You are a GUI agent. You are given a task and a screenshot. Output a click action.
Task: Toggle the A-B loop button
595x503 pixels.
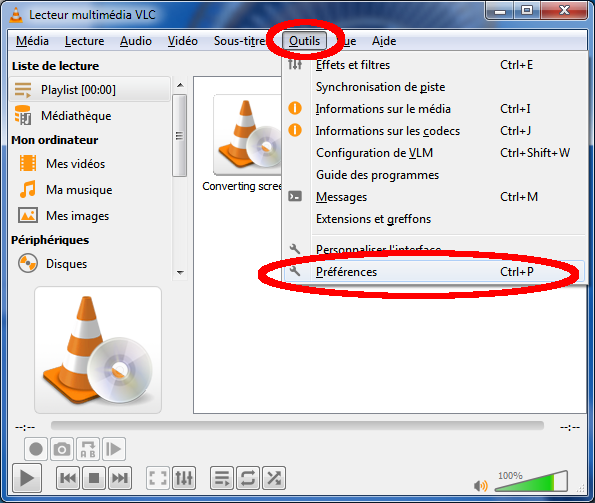(x=88, y=449)
